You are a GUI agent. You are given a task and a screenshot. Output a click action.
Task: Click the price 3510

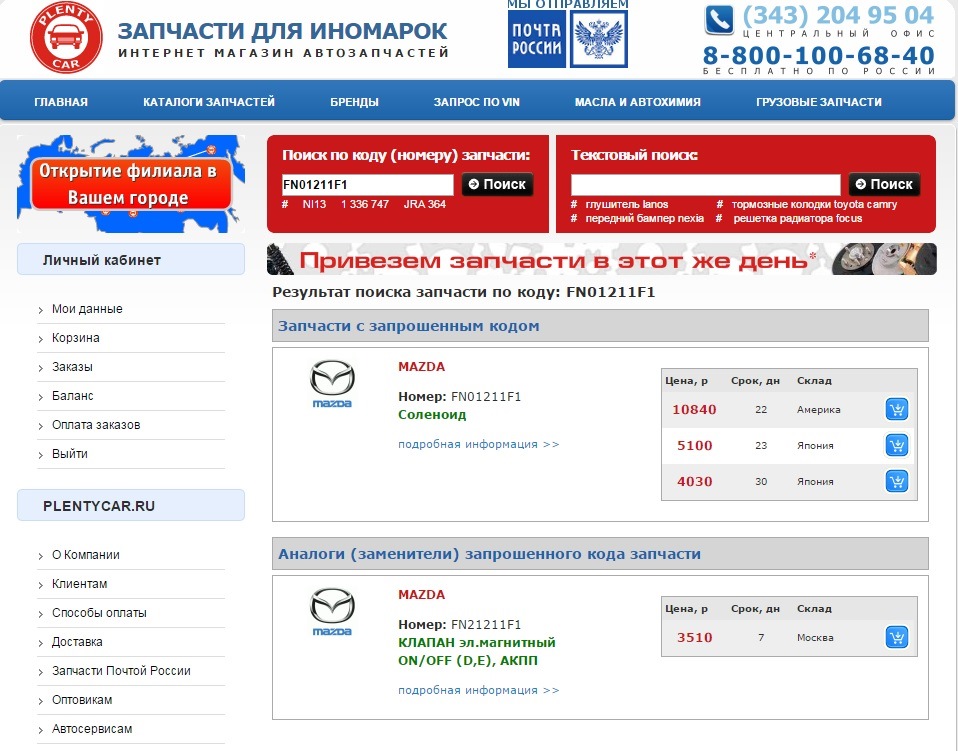pyautogui.click(x=695, y=637)
